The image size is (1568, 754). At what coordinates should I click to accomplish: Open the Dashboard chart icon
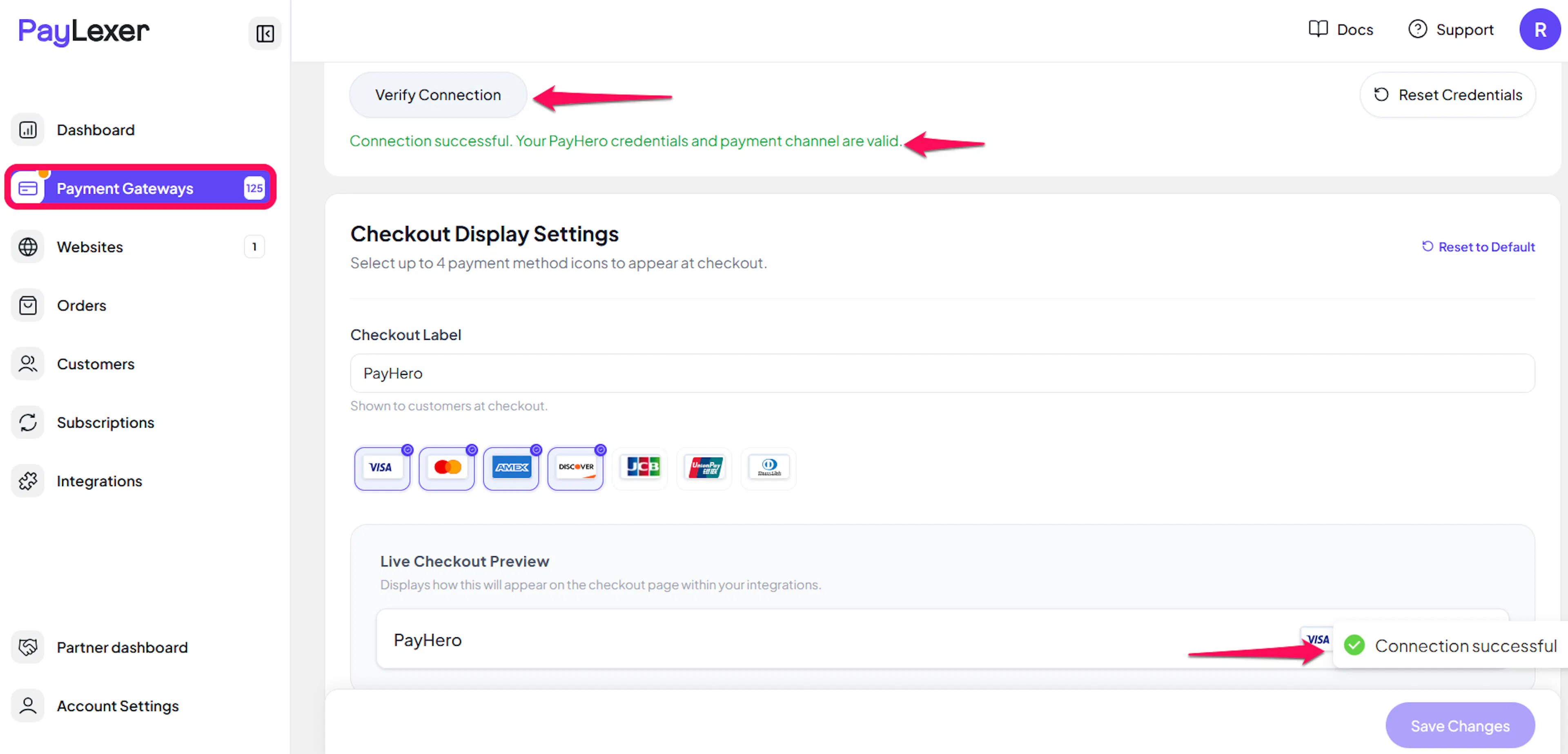[x=28, y=130]
